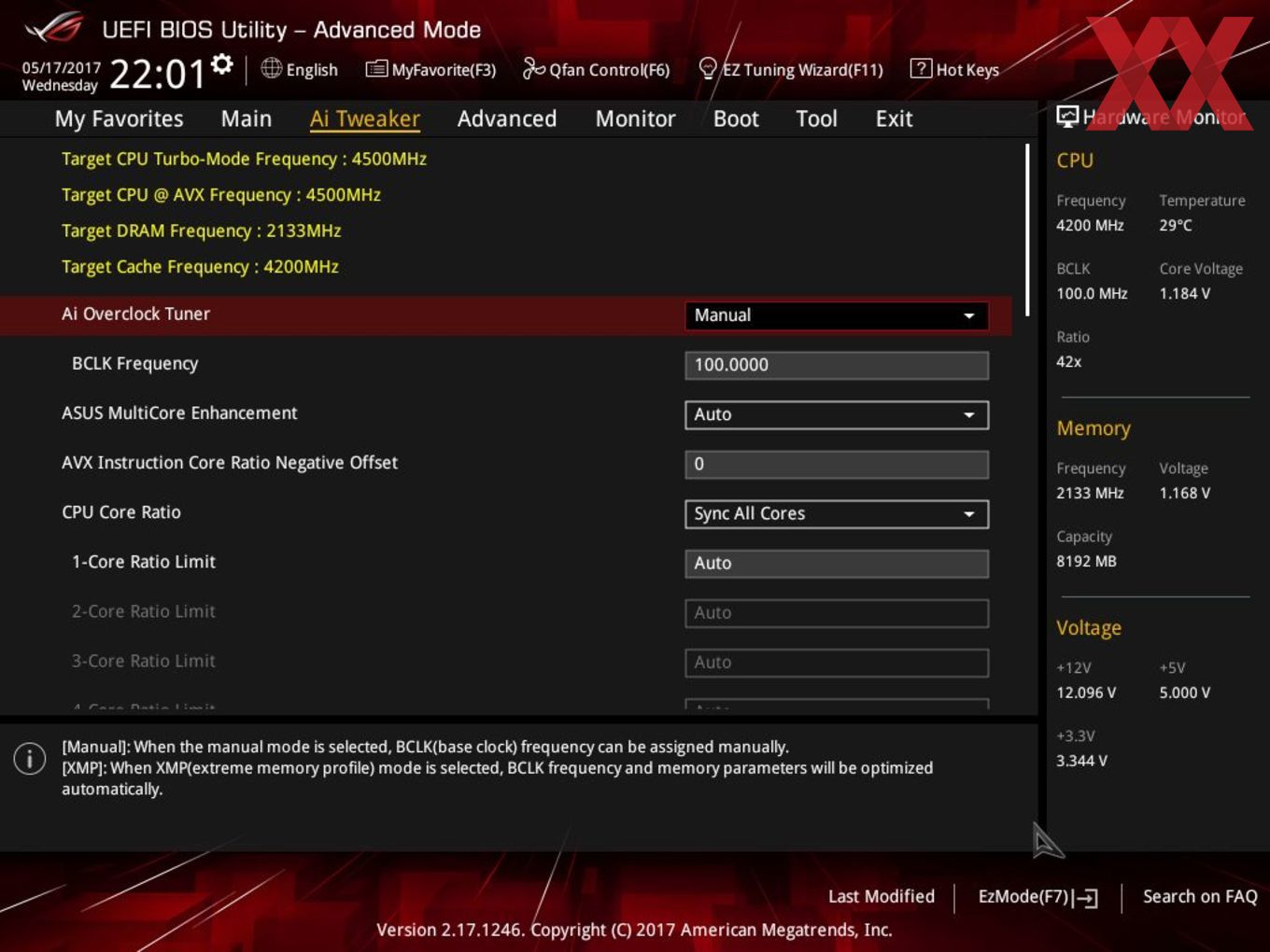This screenshot has height=952, width=1270.
Task: Click the Hardware Monitor screen icon
Action: point(1067,117)
